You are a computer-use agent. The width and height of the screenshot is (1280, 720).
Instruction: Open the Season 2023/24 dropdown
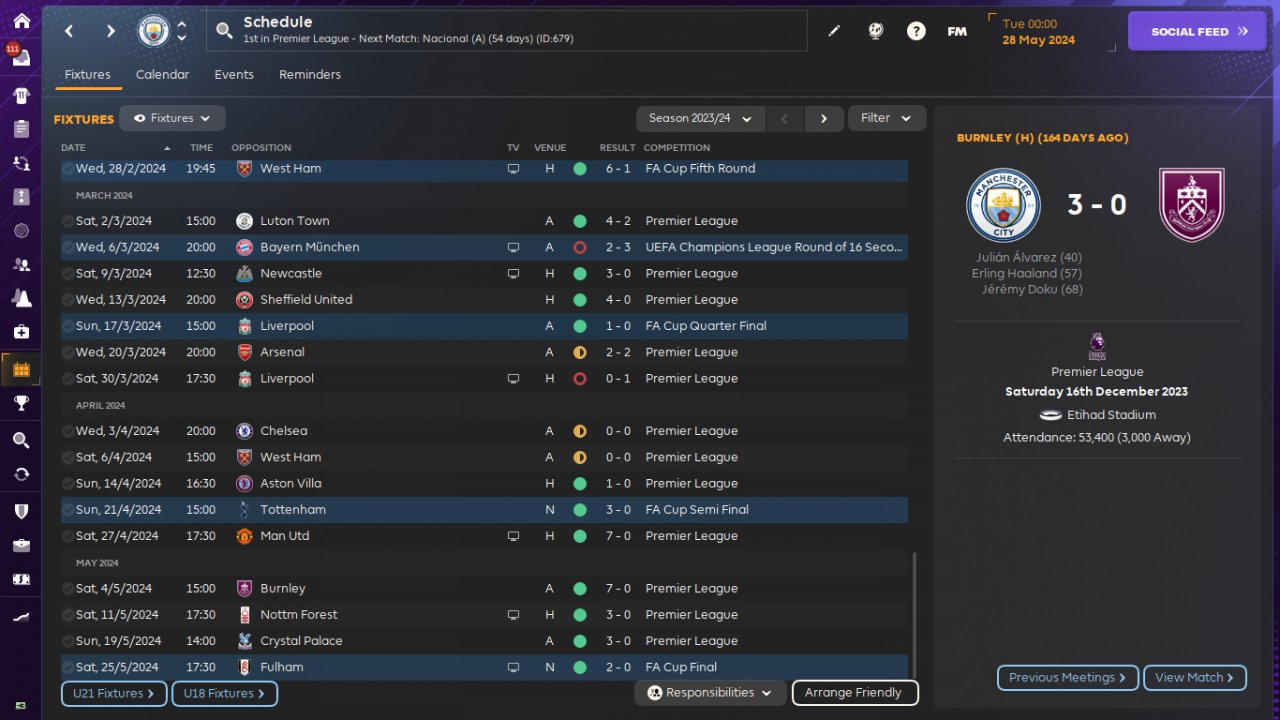700,118
